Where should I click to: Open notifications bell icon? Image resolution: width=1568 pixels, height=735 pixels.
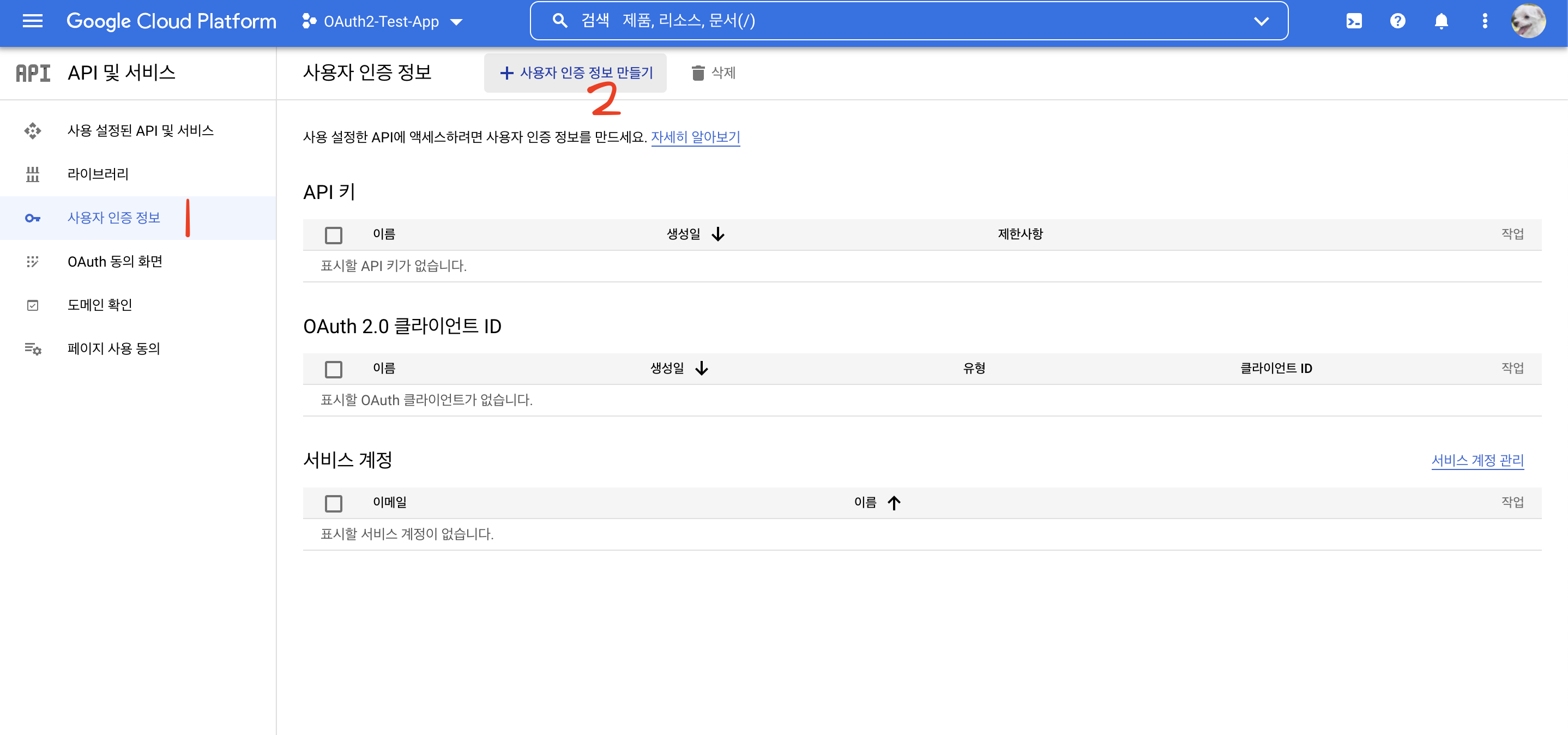tap(1441, 21)
